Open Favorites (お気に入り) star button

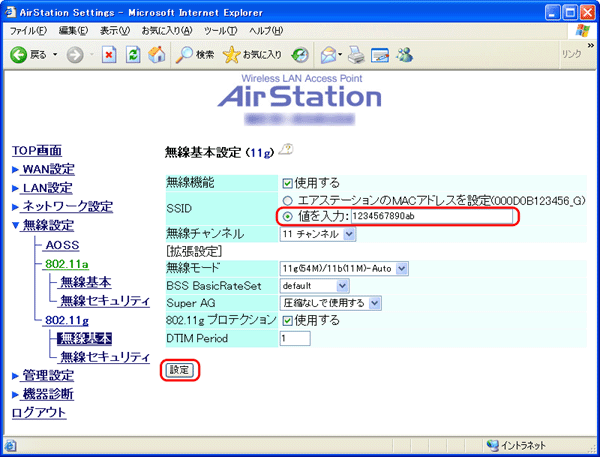coord(252,55)
